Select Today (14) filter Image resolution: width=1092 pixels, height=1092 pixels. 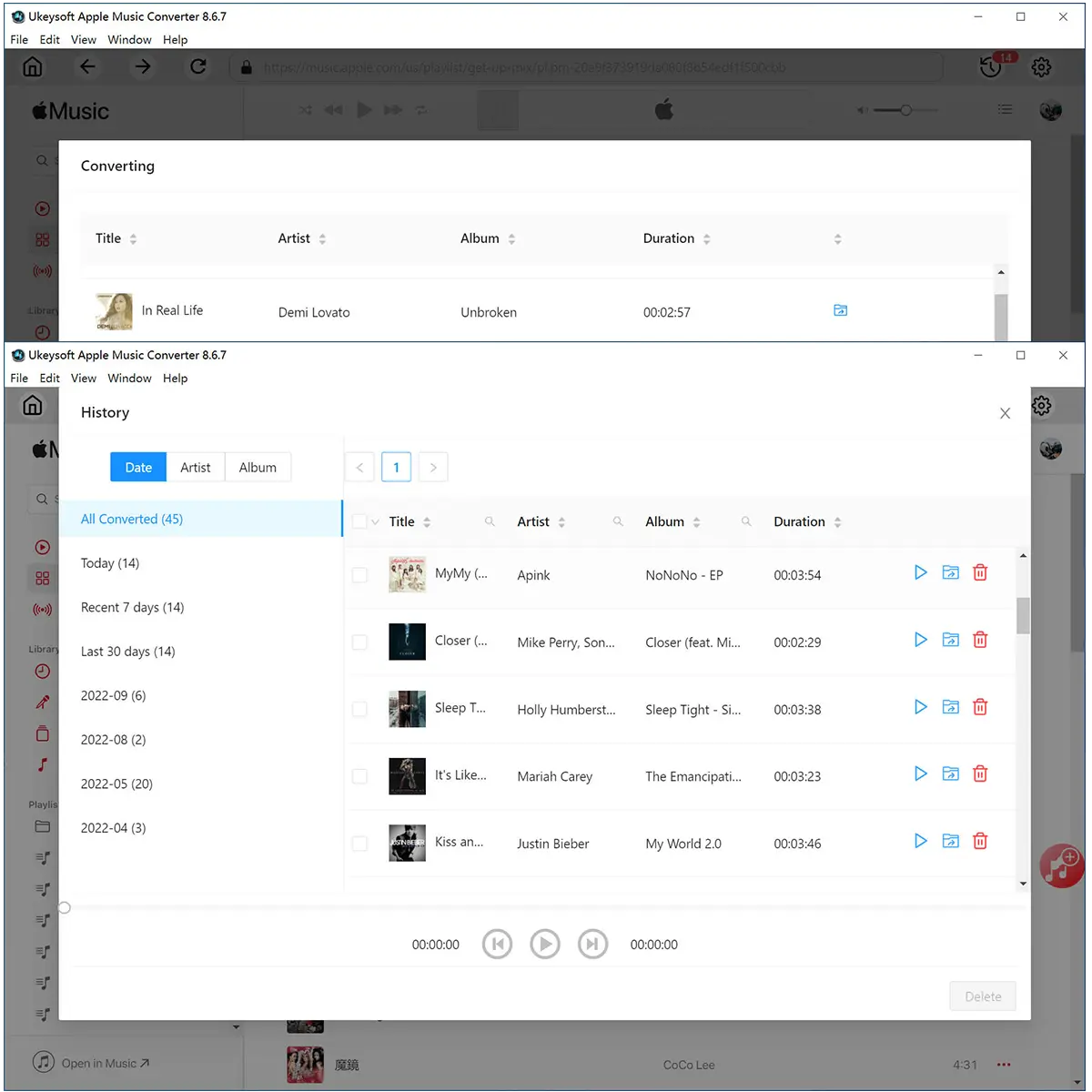click(x=201, y=563)
